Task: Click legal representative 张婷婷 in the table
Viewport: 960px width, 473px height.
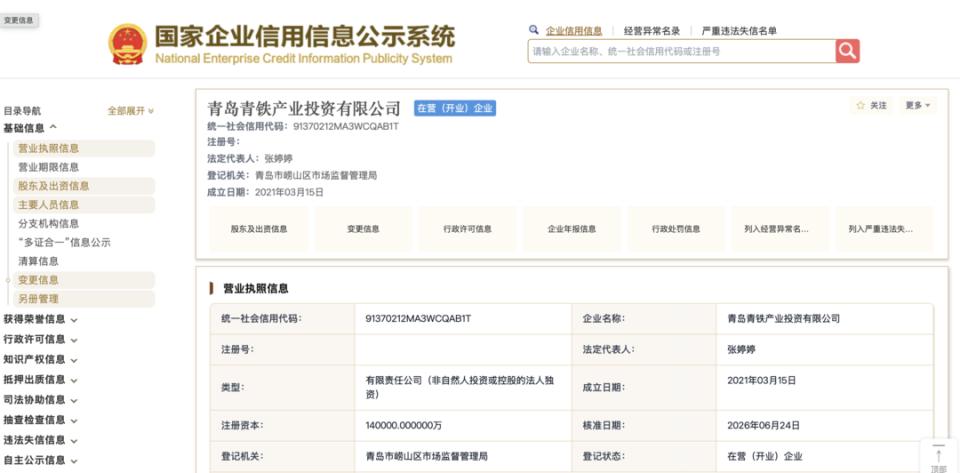Action: click(741, 349)
